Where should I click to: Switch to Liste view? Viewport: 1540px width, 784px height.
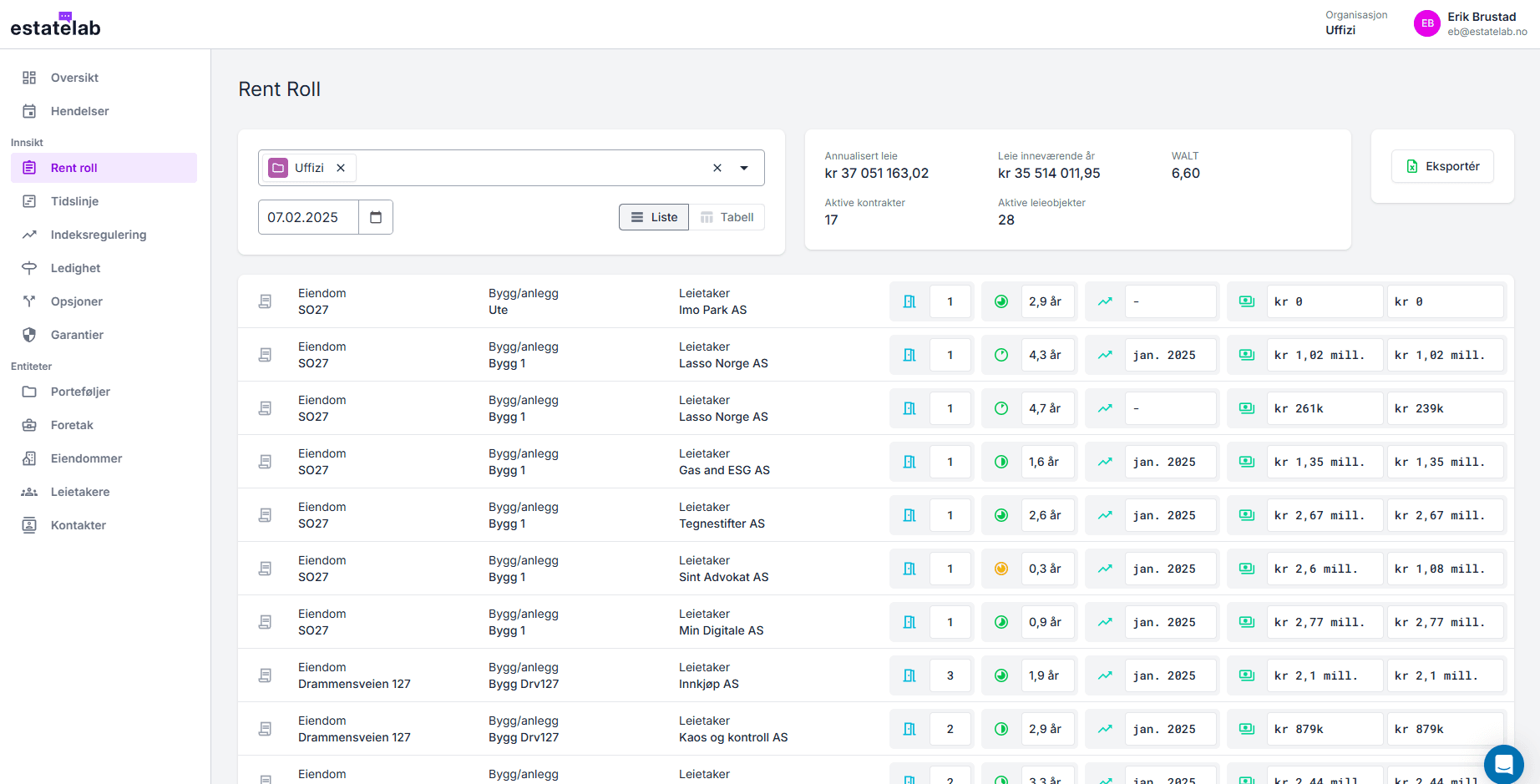(x=654, y=217)
